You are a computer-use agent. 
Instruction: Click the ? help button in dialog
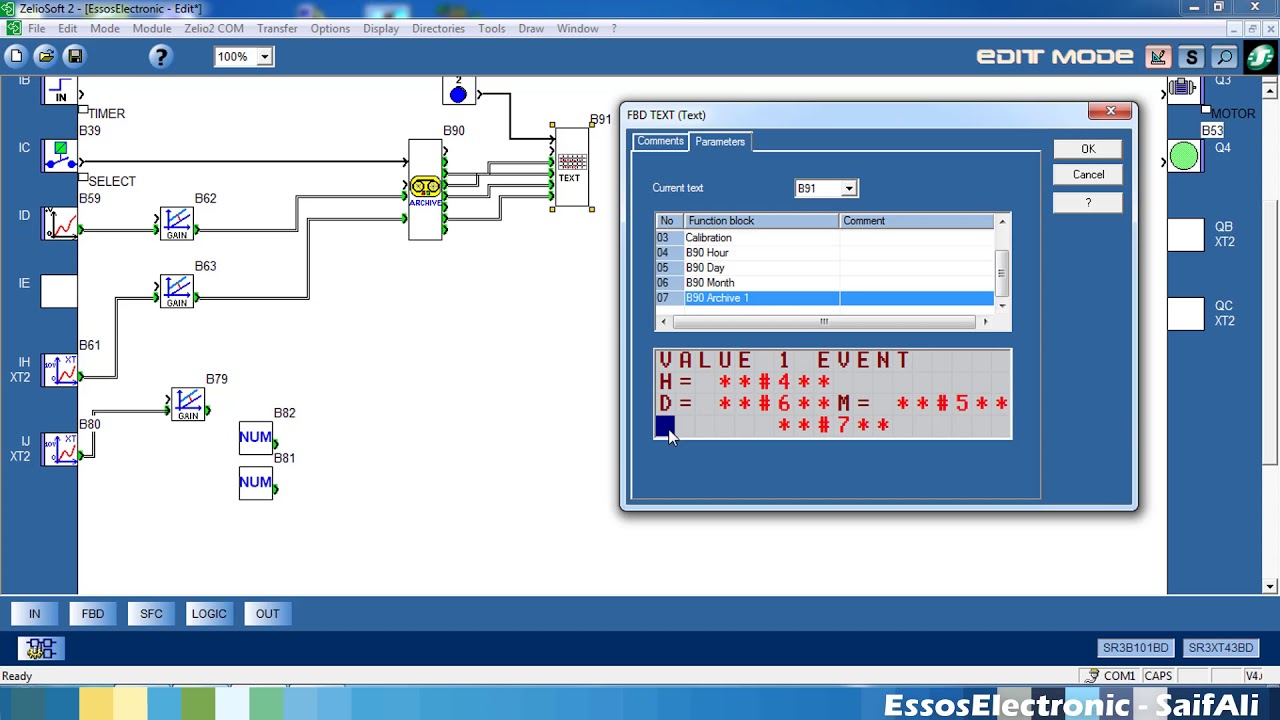pos(1088,202)
